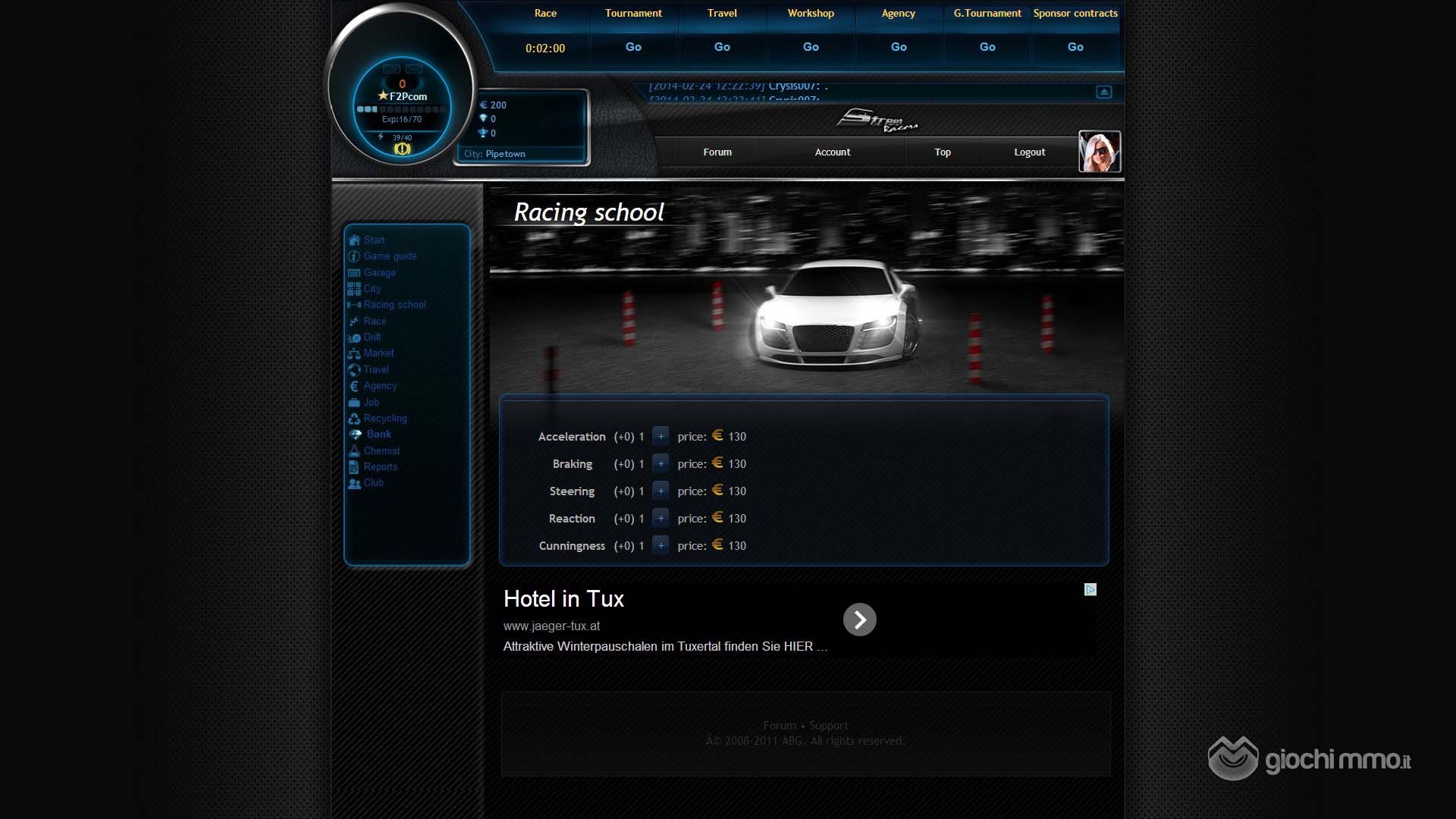Open the Chemist link
The height and width of the screenshot is (819, 1456).
(381, 451)
